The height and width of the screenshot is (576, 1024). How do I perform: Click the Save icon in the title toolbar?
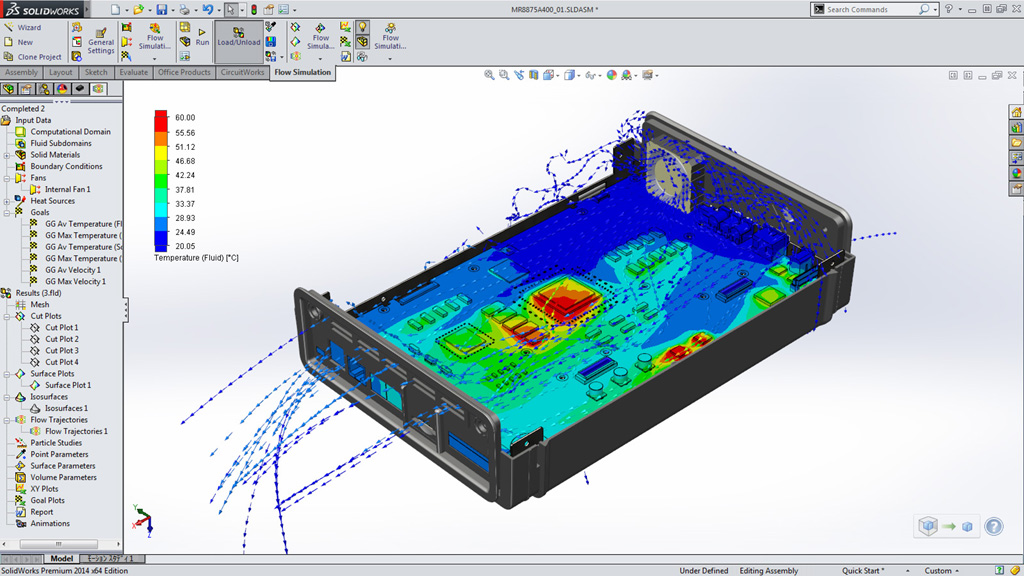click(x=162, y=10)
